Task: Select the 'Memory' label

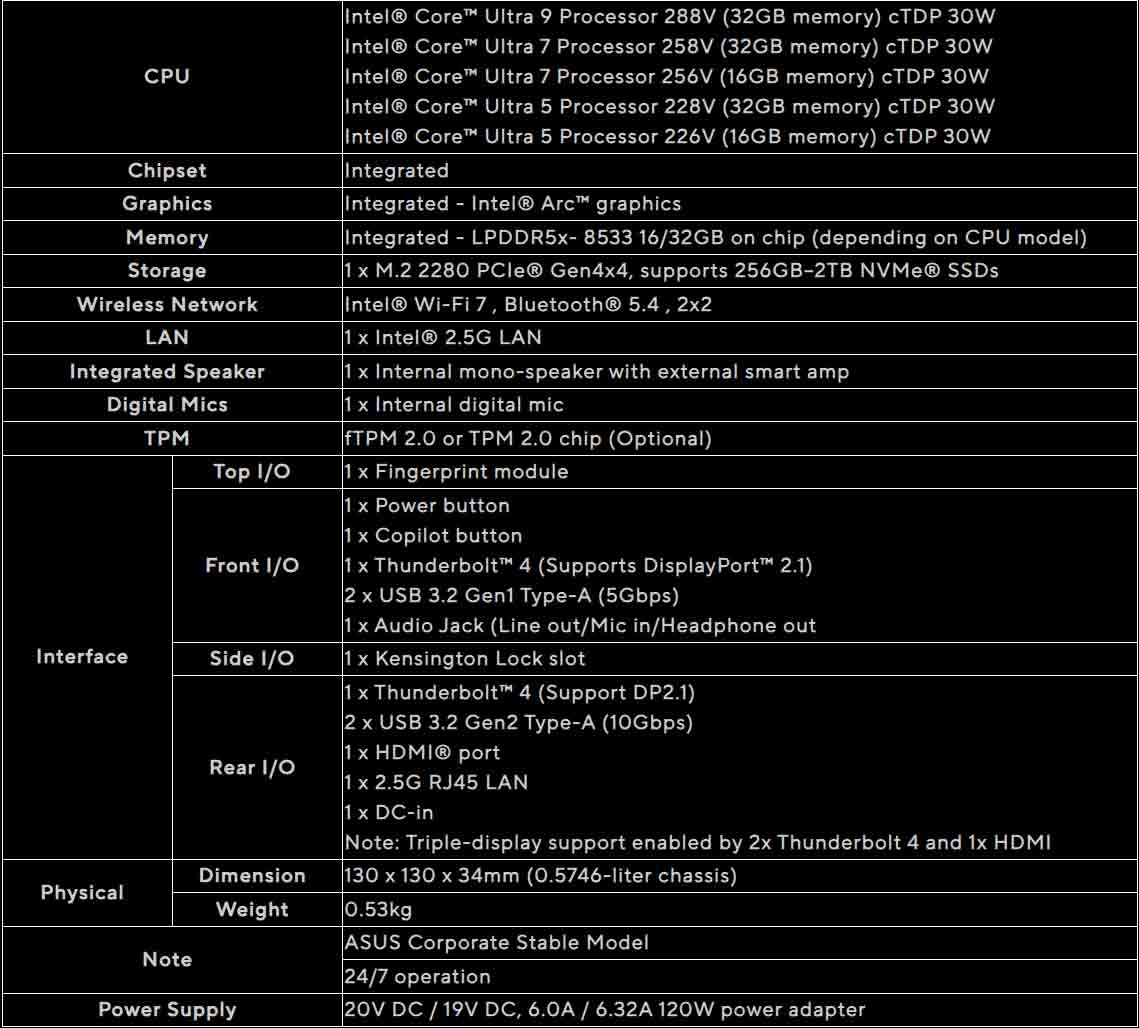Action: pyautogui.click(x=166, y=238)
